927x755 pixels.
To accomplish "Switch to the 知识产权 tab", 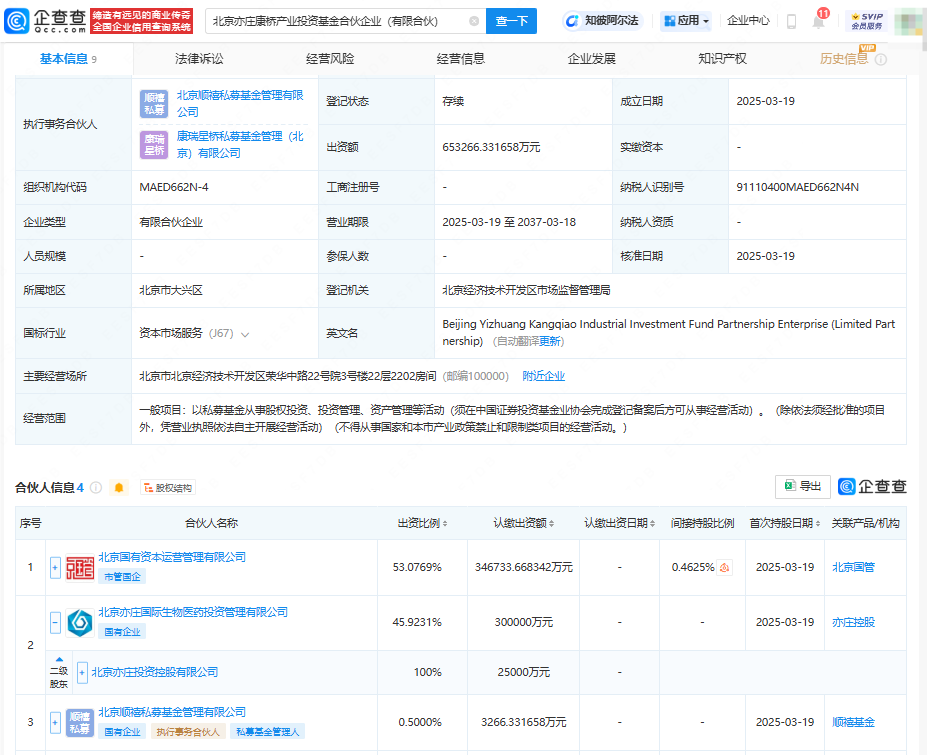I will tap(722, 59).
